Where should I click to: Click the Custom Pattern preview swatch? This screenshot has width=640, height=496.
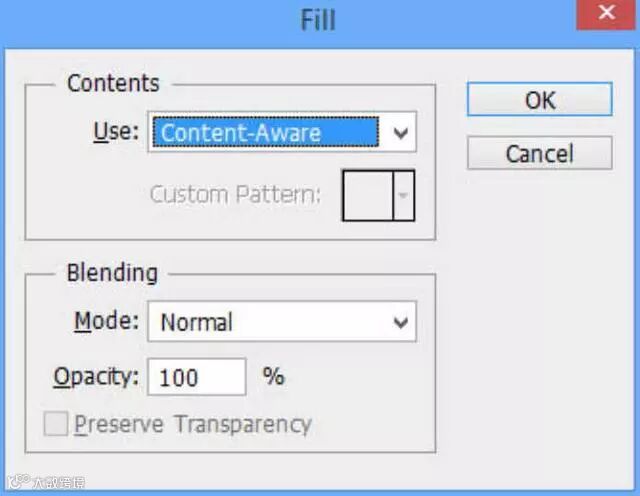(366, 194)
